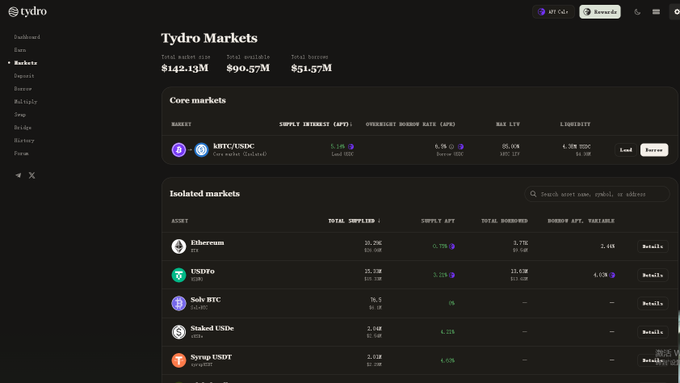Sort by Total Supplied column header
This screenshot has height=383, width=680.
(x=354, y=221)
